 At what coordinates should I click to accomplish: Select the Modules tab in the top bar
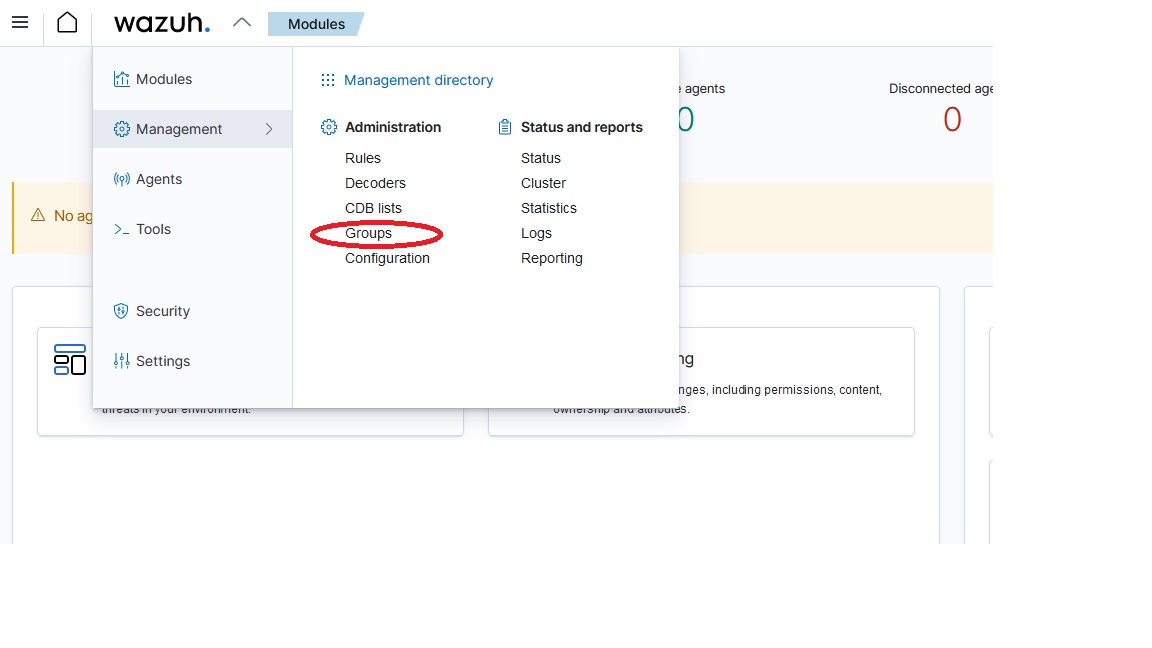point(315,23)
